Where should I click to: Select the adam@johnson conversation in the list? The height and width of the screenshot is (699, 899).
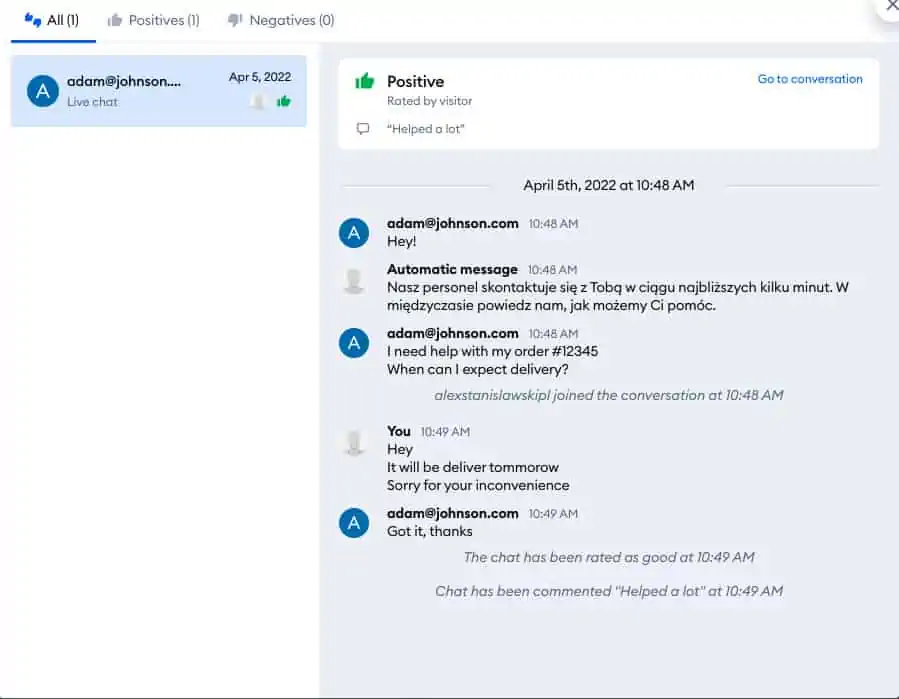159,91
